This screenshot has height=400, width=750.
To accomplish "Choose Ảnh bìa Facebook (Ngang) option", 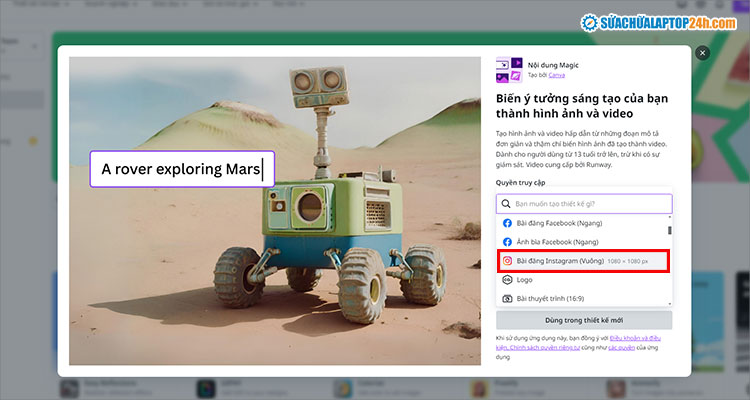I will [557, 242].
